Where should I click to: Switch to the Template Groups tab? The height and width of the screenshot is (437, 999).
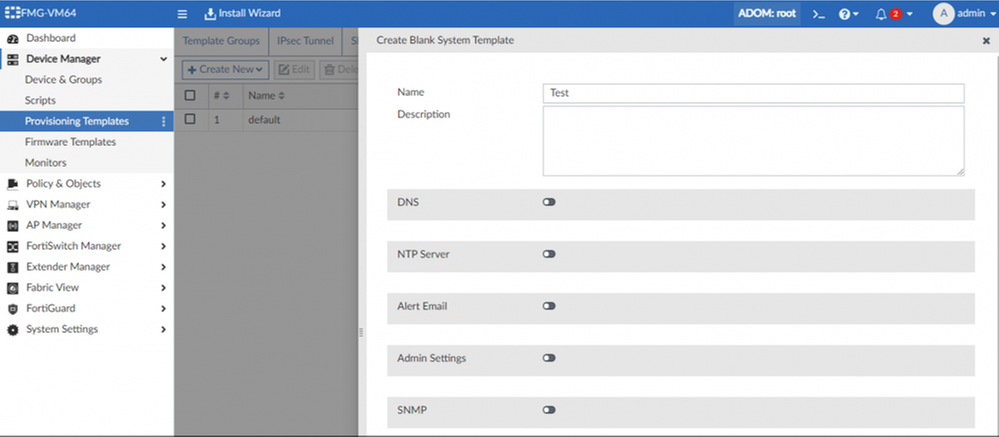coord(221,41)
